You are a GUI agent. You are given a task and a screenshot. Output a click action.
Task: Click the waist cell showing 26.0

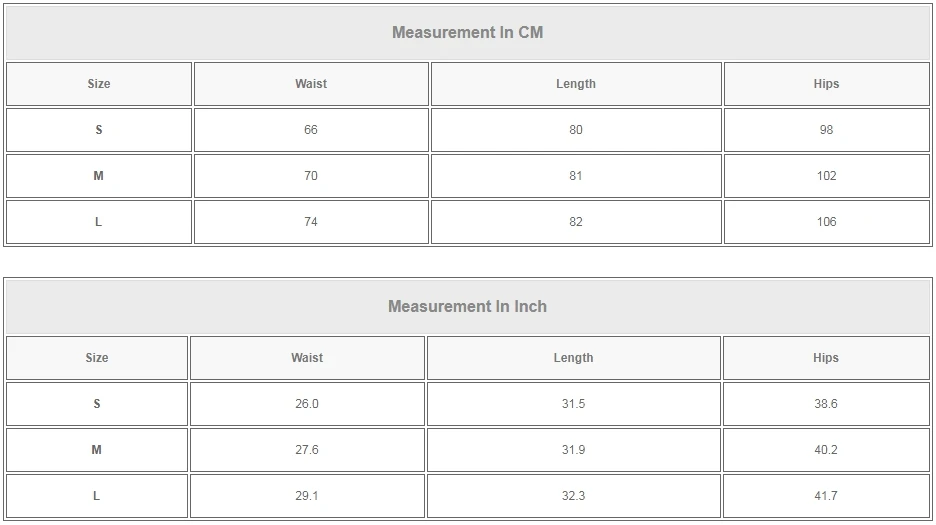(x=307, y=404)
